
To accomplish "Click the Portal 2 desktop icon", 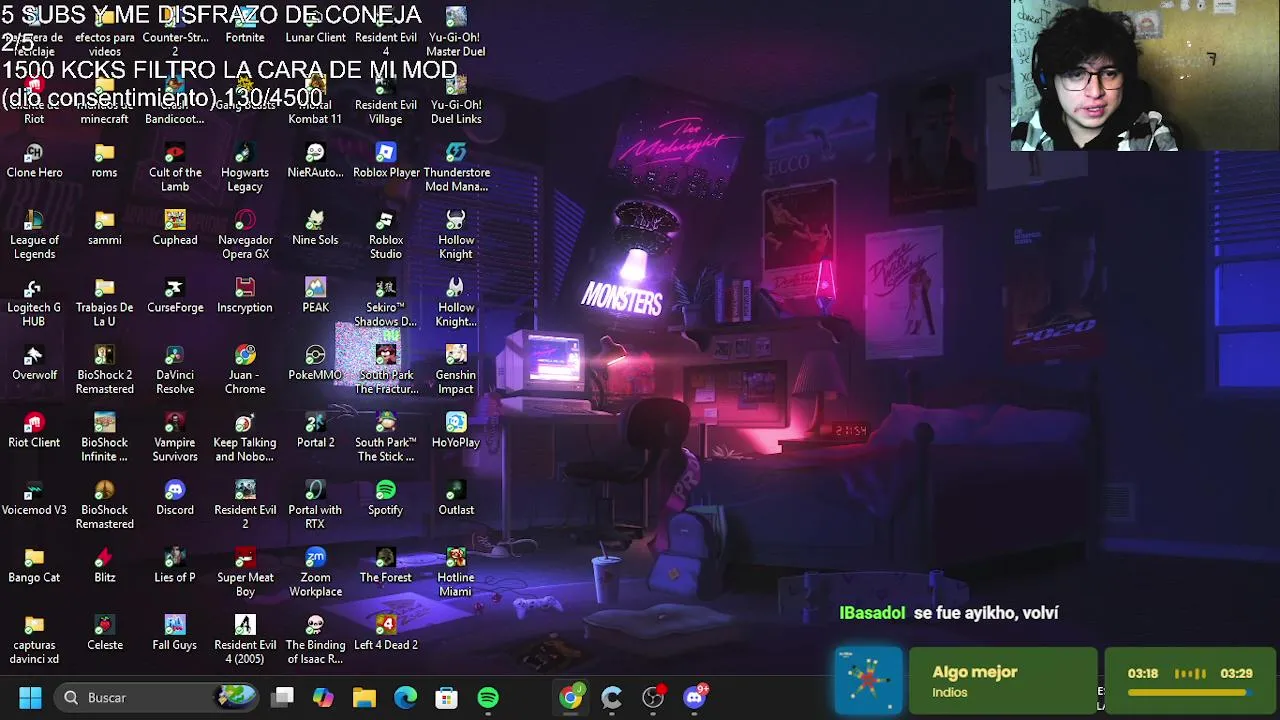I will (x=315, y=430).
